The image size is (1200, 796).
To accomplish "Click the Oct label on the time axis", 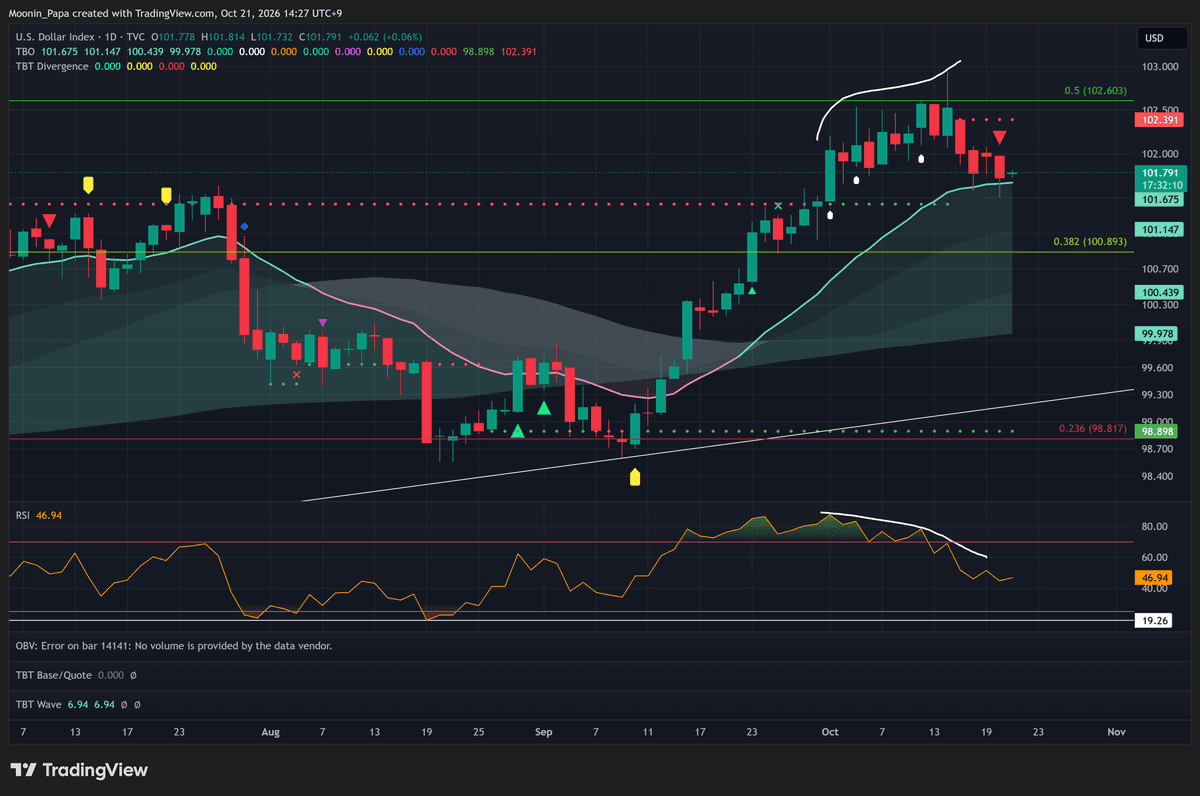I will [x=829, y=732].
